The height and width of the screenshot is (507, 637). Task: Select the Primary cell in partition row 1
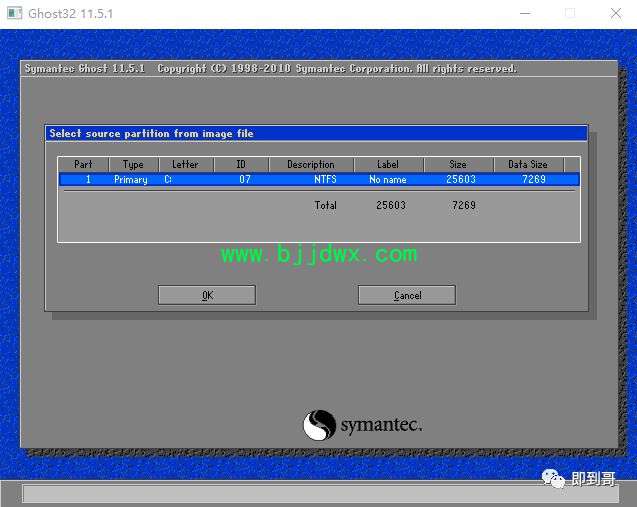(130, 179)
